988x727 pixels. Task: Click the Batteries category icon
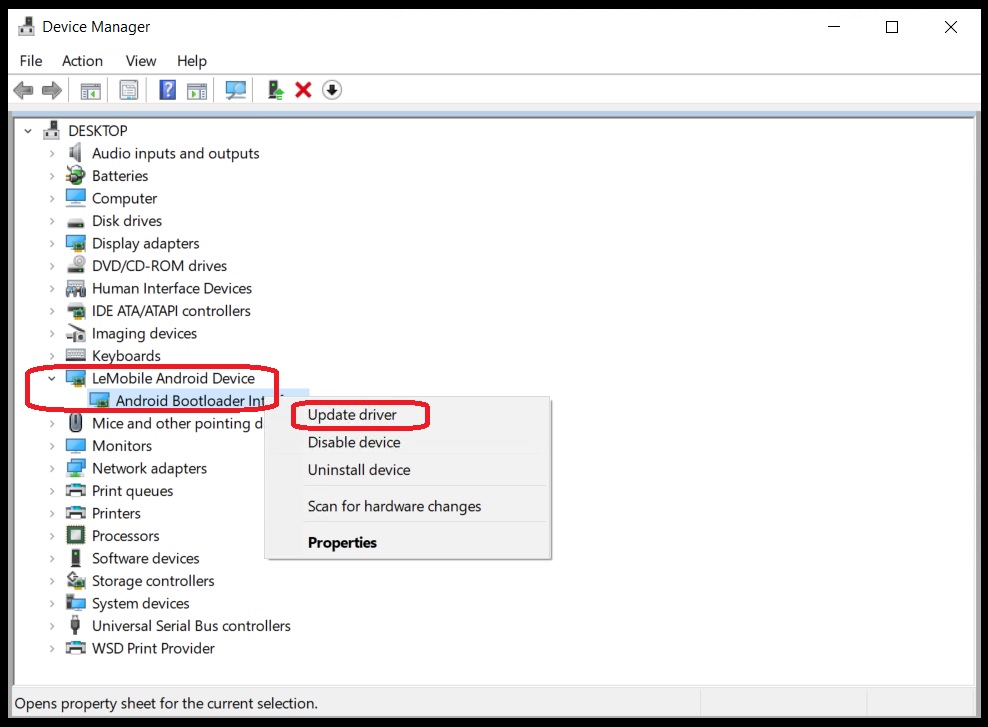click(x=76, y=175)
